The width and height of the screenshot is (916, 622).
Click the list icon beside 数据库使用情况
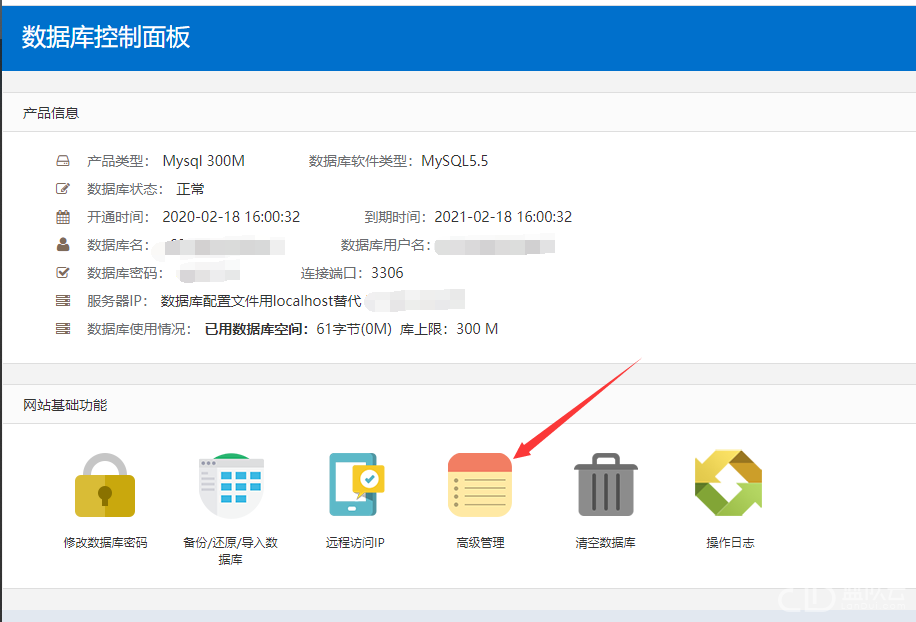63,329
